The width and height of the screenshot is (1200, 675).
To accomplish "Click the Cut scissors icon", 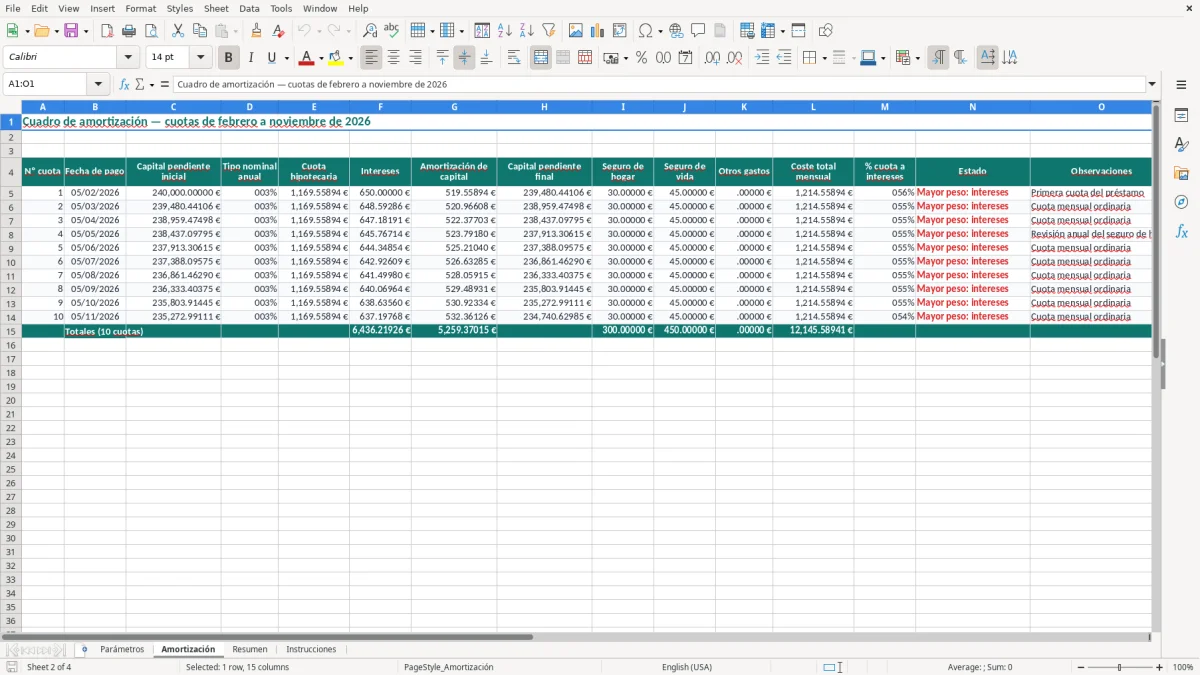I will pos(178,31).
